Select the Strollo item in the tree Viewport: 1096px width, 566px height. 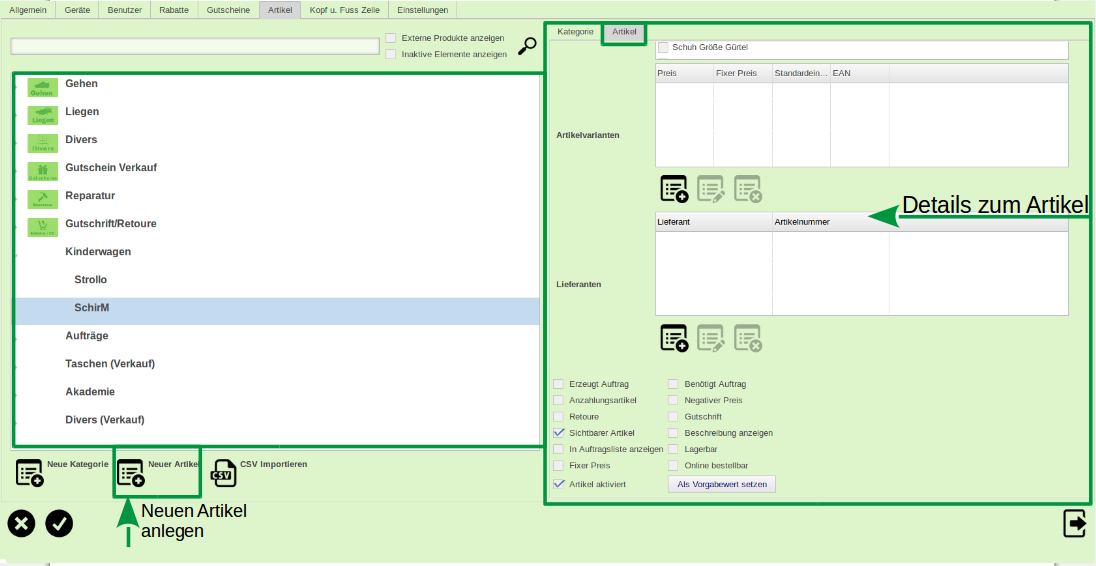(90, 280)
